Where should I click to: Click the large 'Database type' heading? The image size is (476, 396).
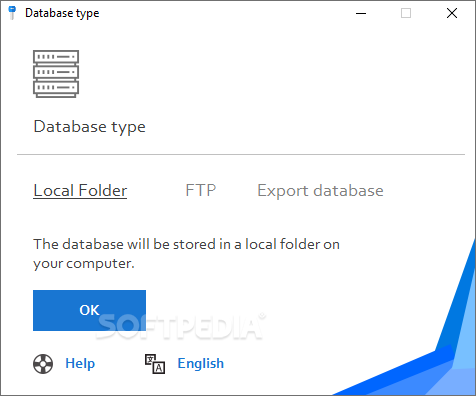pos(90,127)
